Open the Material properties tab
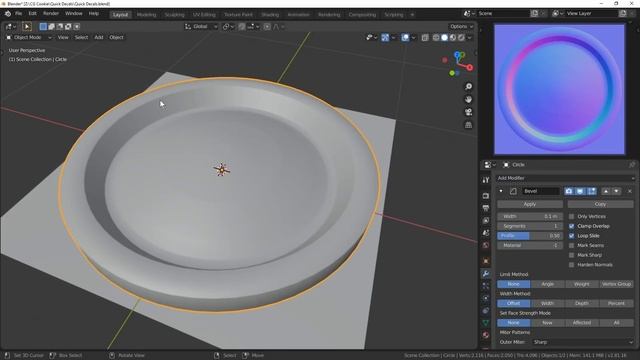This screenshot has height=360, width=640. coord(486,335)
